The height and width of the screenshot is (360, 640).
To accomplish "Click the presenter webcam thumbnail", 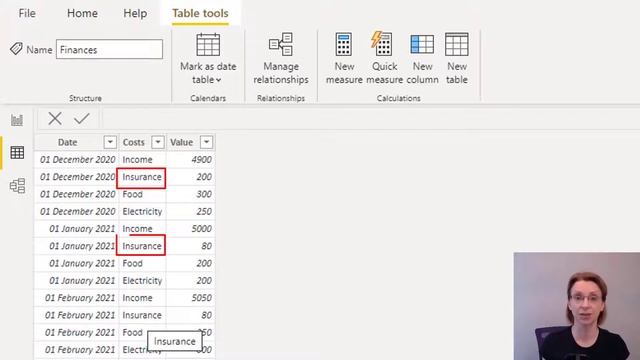I will pyautogui.click(x=577, y=306).
